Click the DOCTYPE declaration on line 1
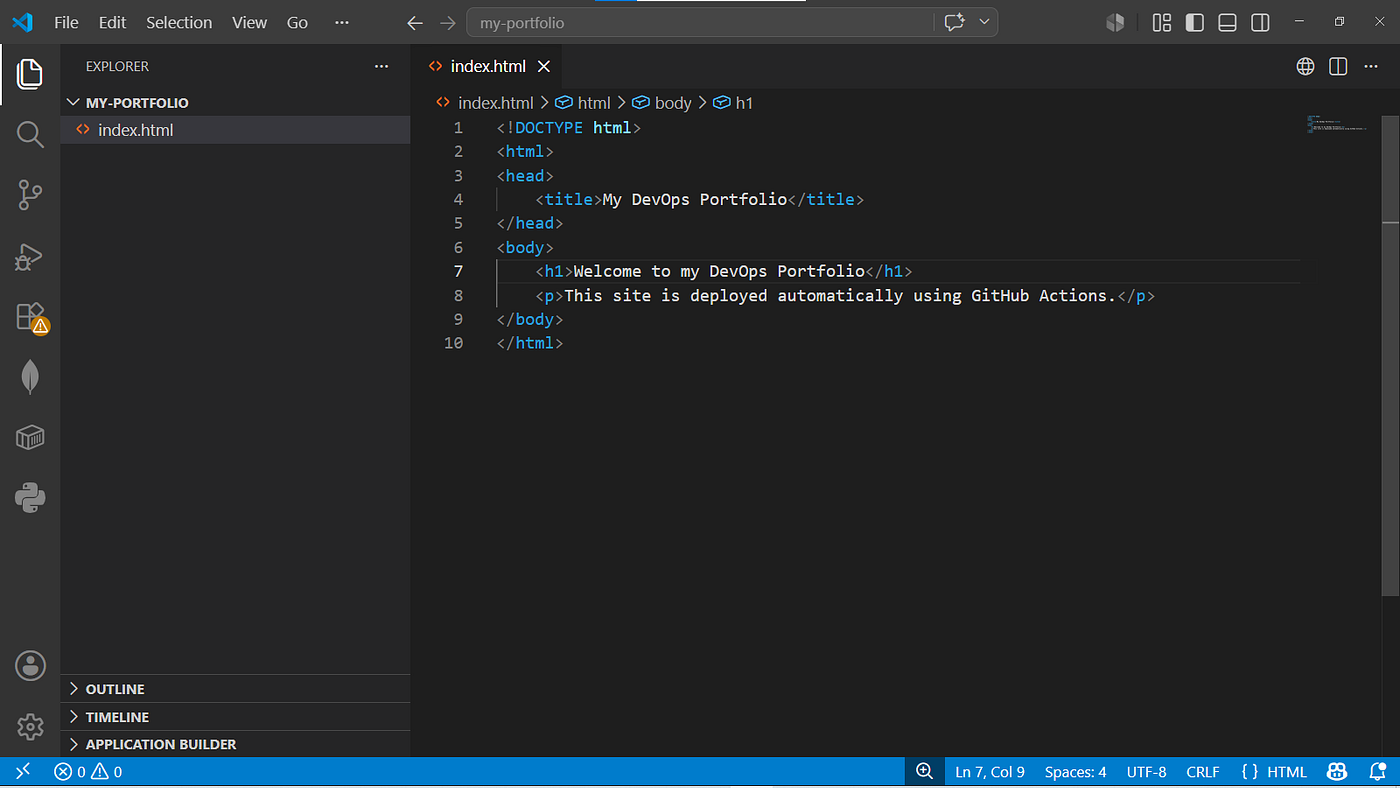Viewport: 1400px width, 788px height. (568, 127)
